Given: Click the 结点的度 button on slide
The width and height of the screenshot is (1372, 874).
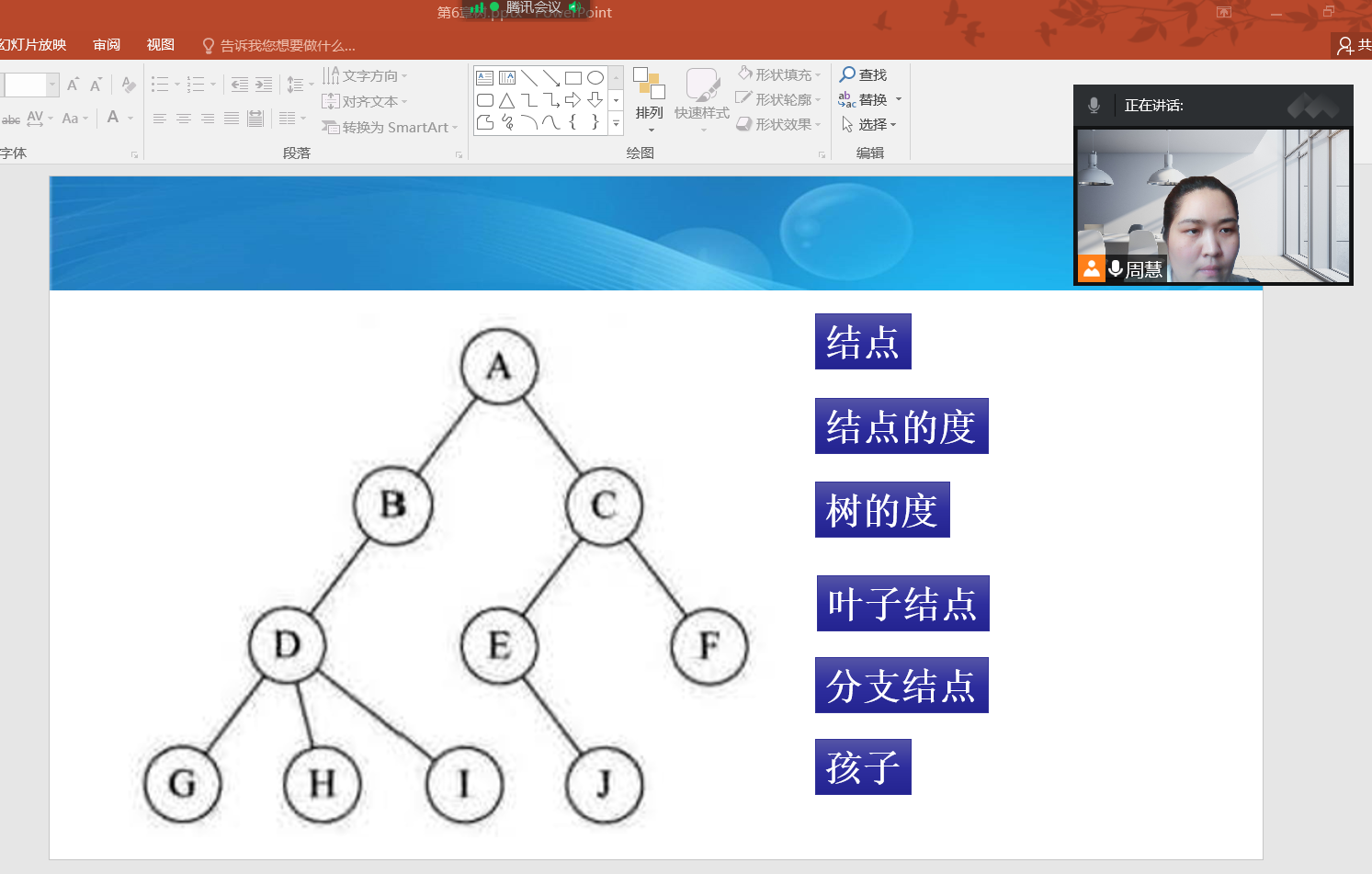Looking at the screenshot, I should click(x=901, y=426).
